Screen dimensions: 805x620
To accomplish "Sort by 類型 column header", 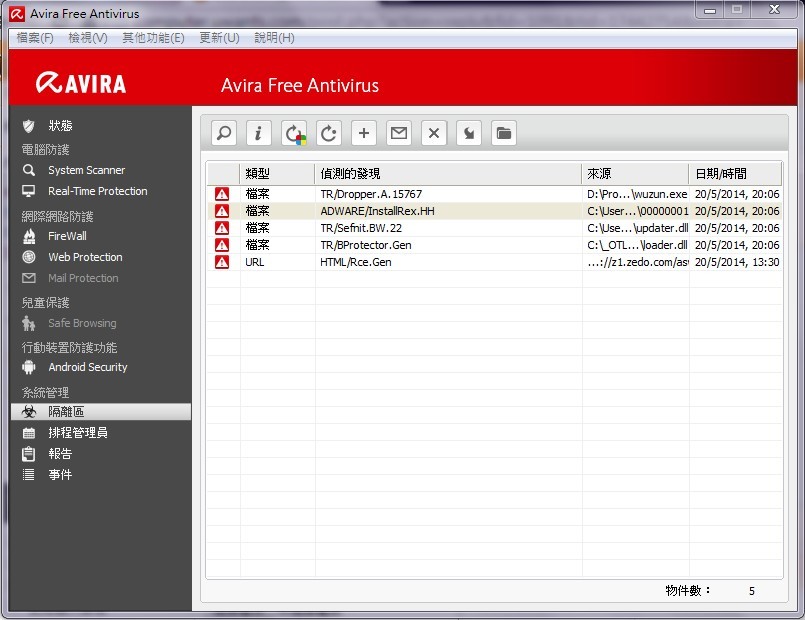I will coord(277,174).
